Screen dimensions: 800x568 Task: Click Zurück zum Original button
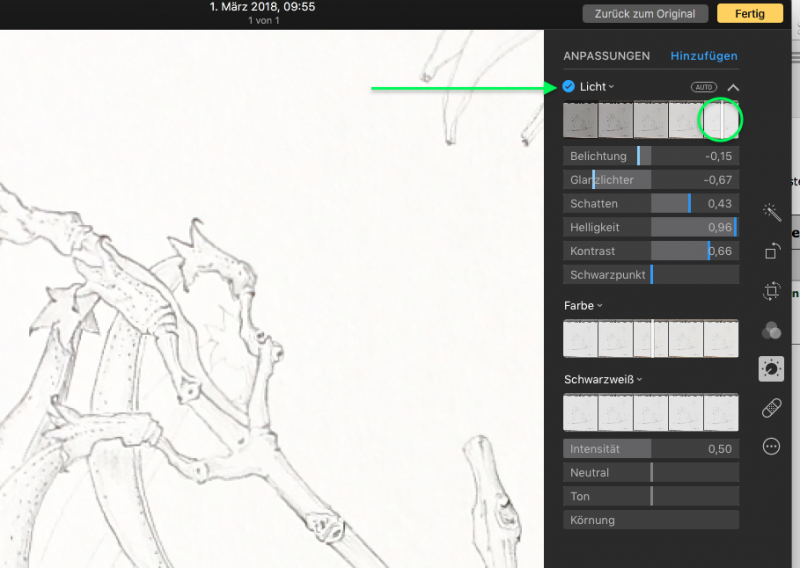645,13
